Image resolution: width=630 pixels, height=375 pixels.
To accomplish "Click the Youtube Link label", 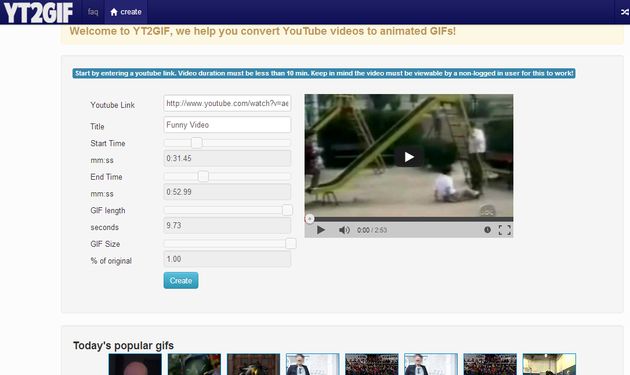I will coord(112,105).
